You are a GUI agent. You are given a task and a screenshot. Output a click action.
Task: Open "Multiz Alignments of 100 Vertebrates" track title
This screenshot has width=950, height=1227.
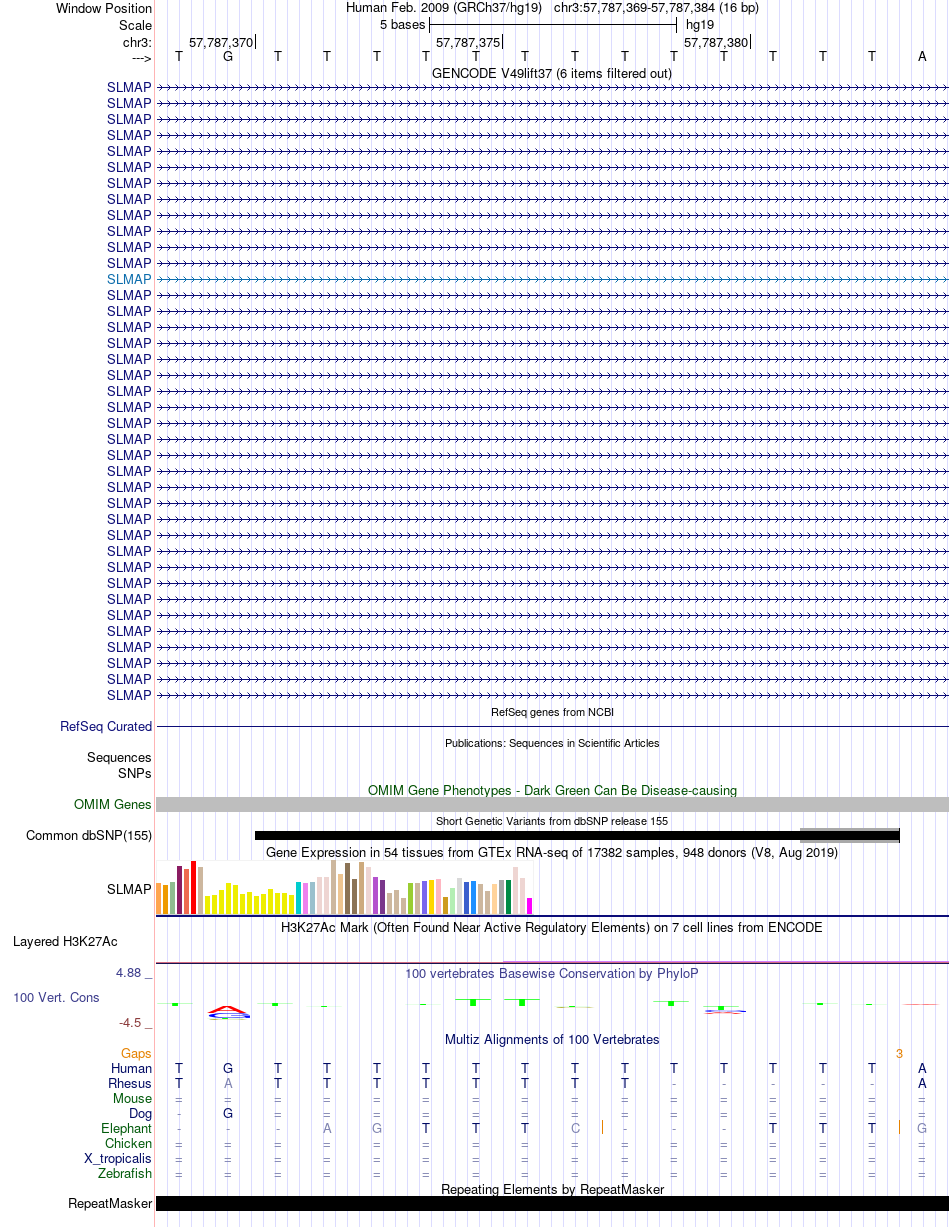click(552, 1039)
